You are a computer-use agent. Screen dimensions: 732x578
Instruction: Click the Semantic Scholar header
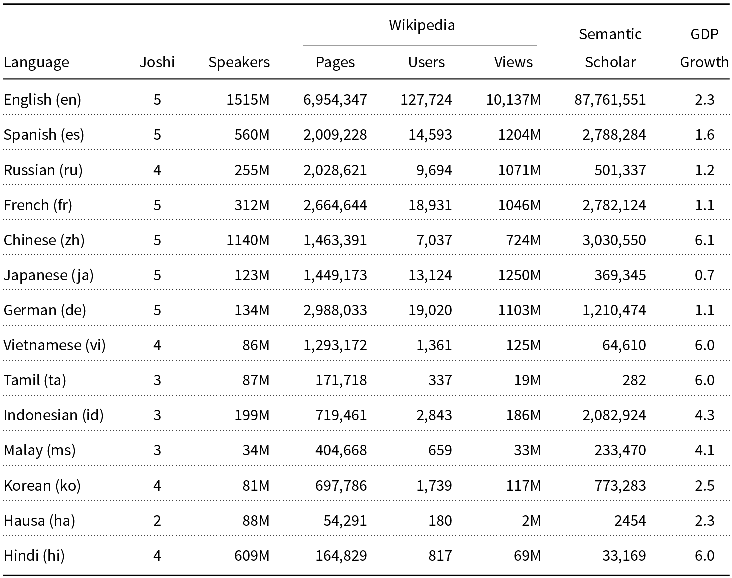click(x=610, y=48)
